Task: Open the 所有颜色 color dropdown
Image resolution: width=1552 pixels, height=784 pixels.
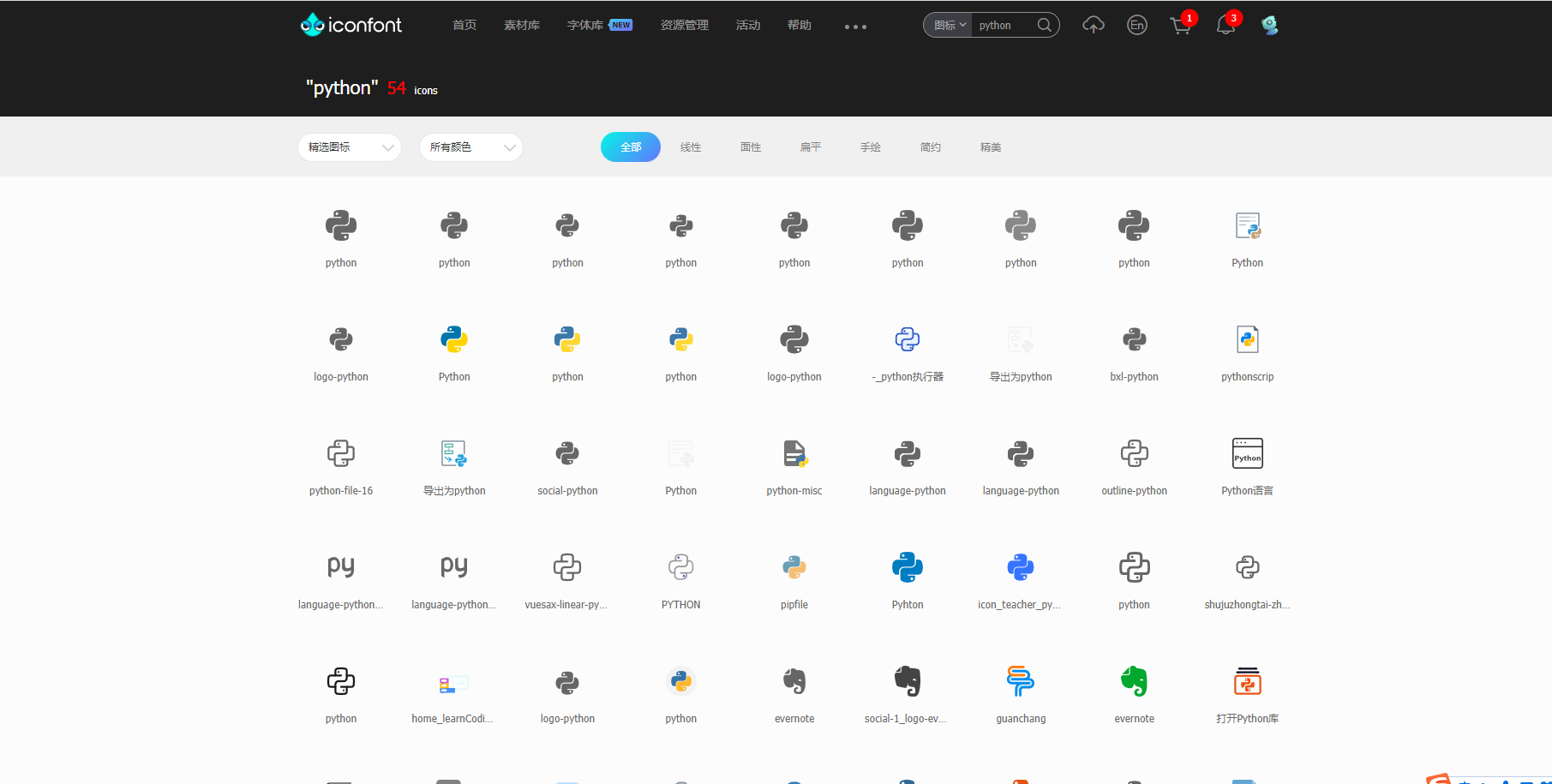Action: point(471,147)
